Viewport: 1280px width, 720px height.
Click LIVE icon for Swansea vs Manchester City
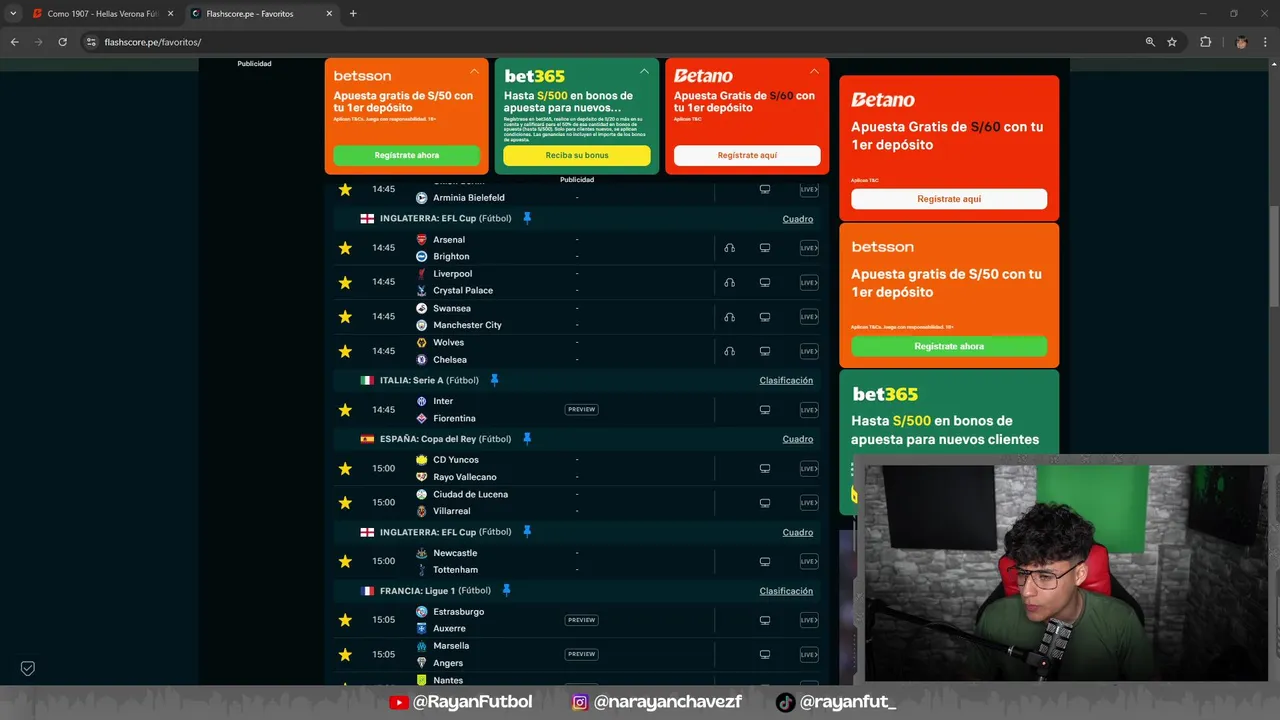809,317
